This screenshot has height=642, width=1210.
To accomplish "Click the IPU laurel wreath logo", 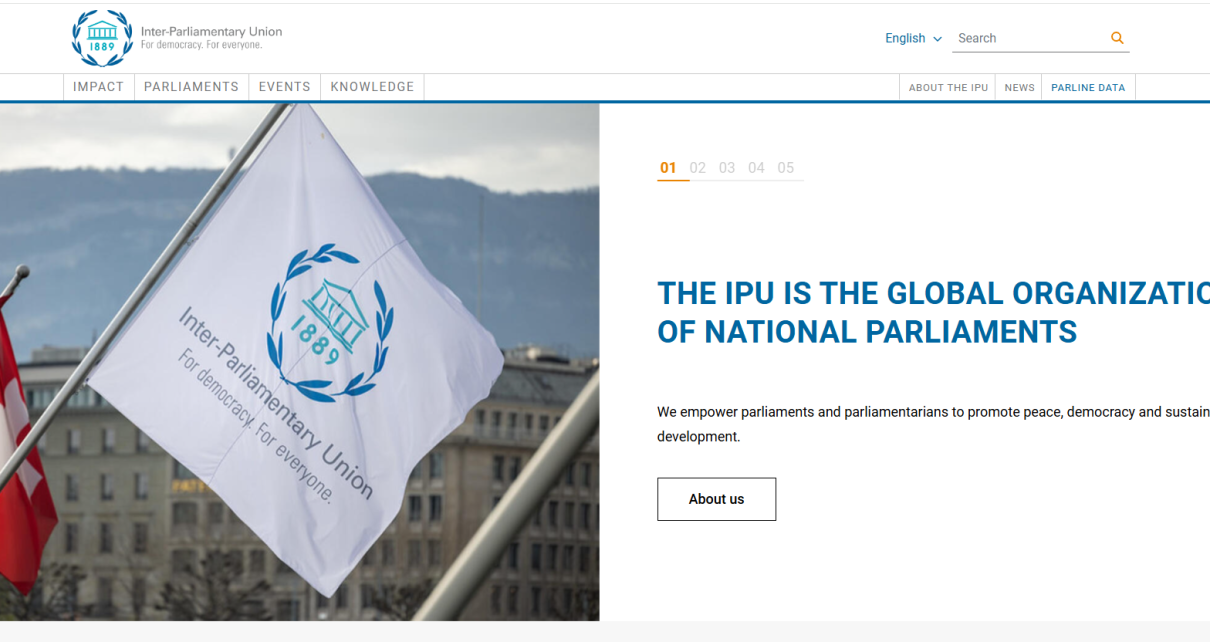I will [102, 38].
